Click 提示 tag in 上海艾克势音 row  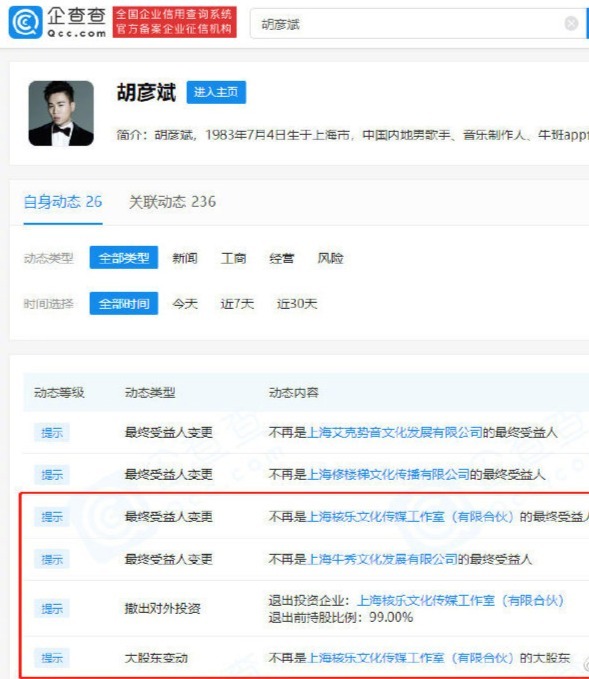[52, 433]
